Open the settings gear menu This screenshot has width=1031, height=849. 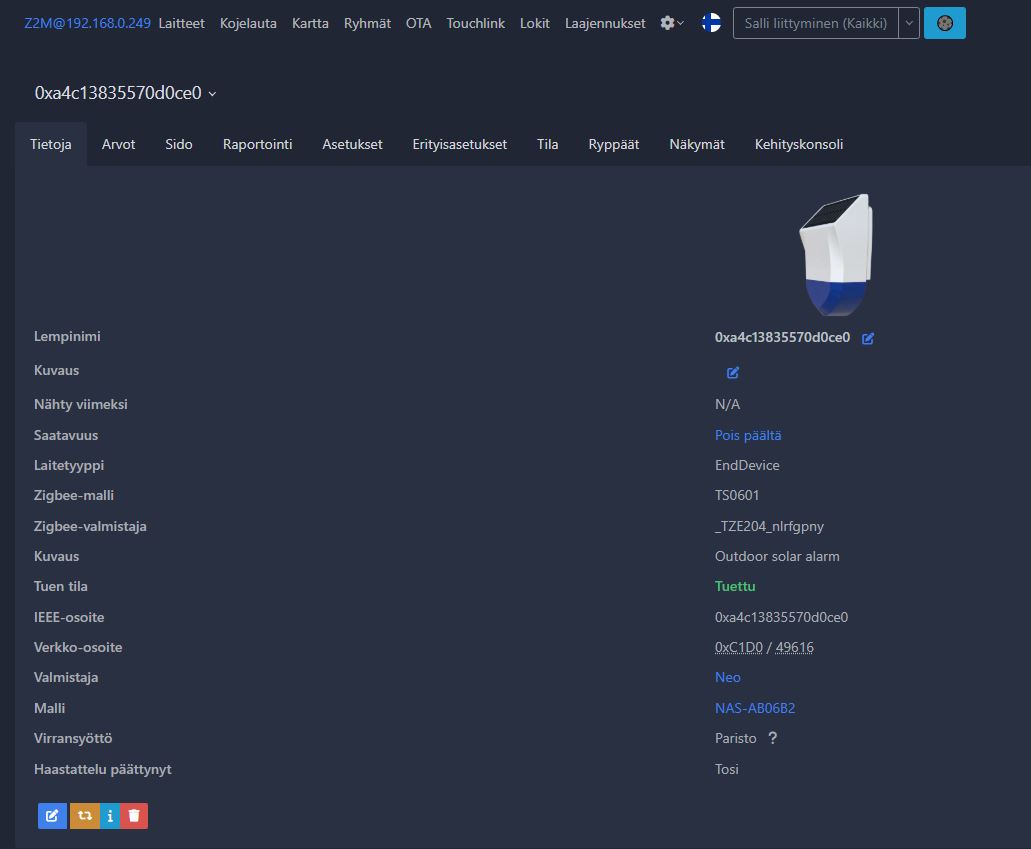(672, 23)
